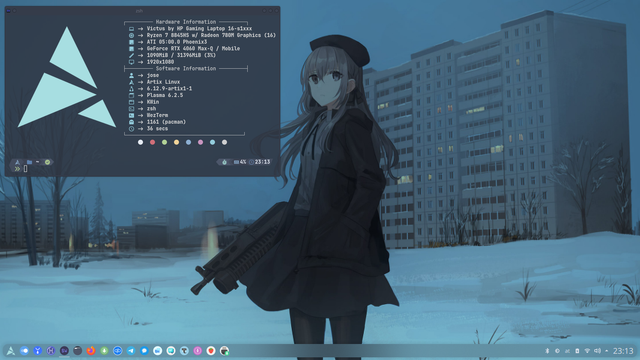Click the 'Ryzen 7 8845HS' CPU line
Screen dimensions: 640x360
(211, 35)
